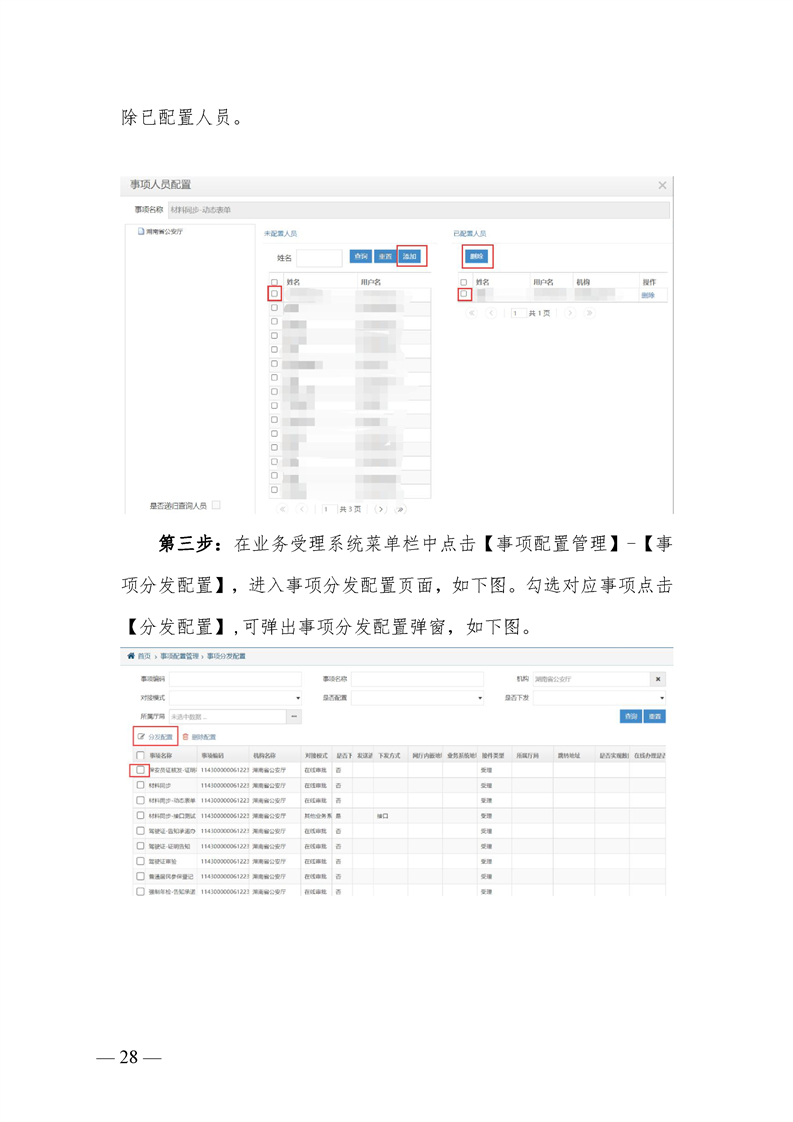Jump to last page in 未配置人员 pager (共3页)
The width and height of the screenshot is (793, 1122).
400,509
